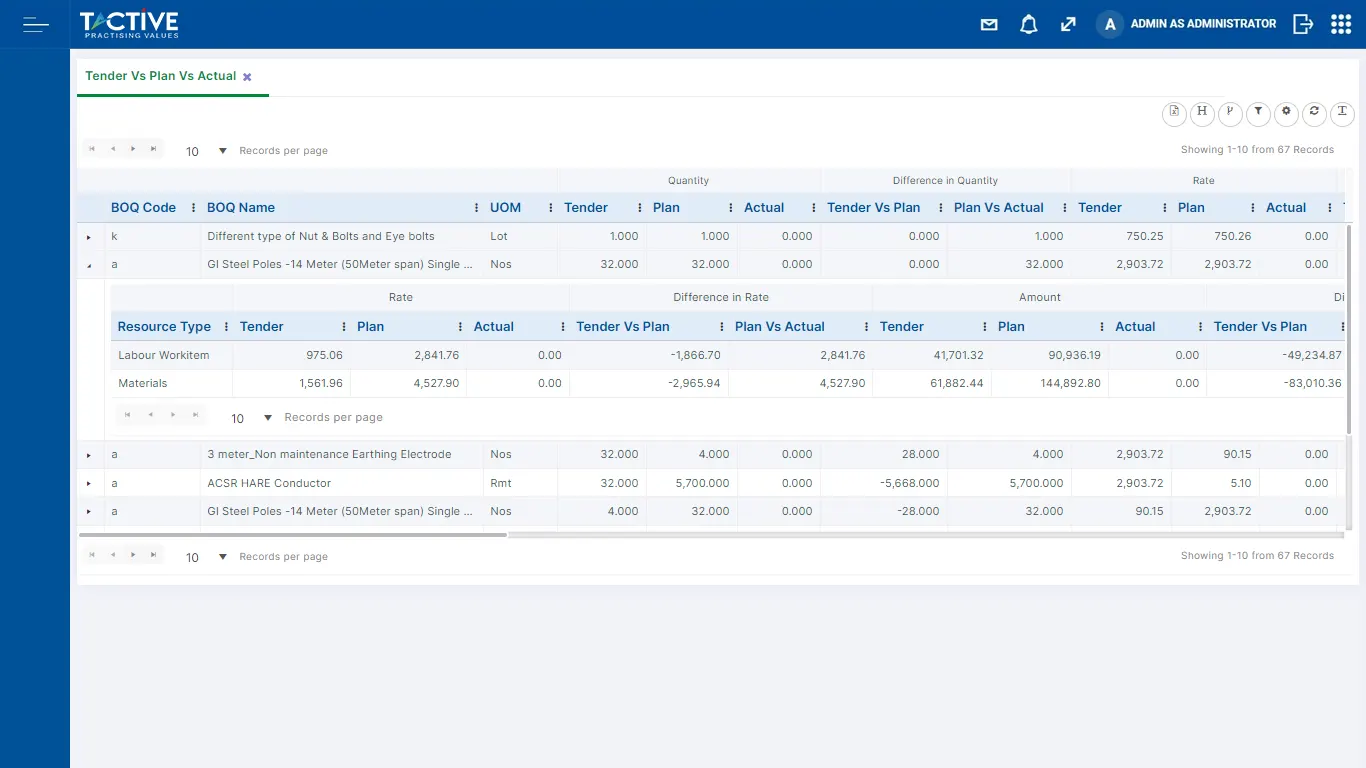
Task: Expand the row 'Different type of Nut & Bolts'
Action: point(89,237)
